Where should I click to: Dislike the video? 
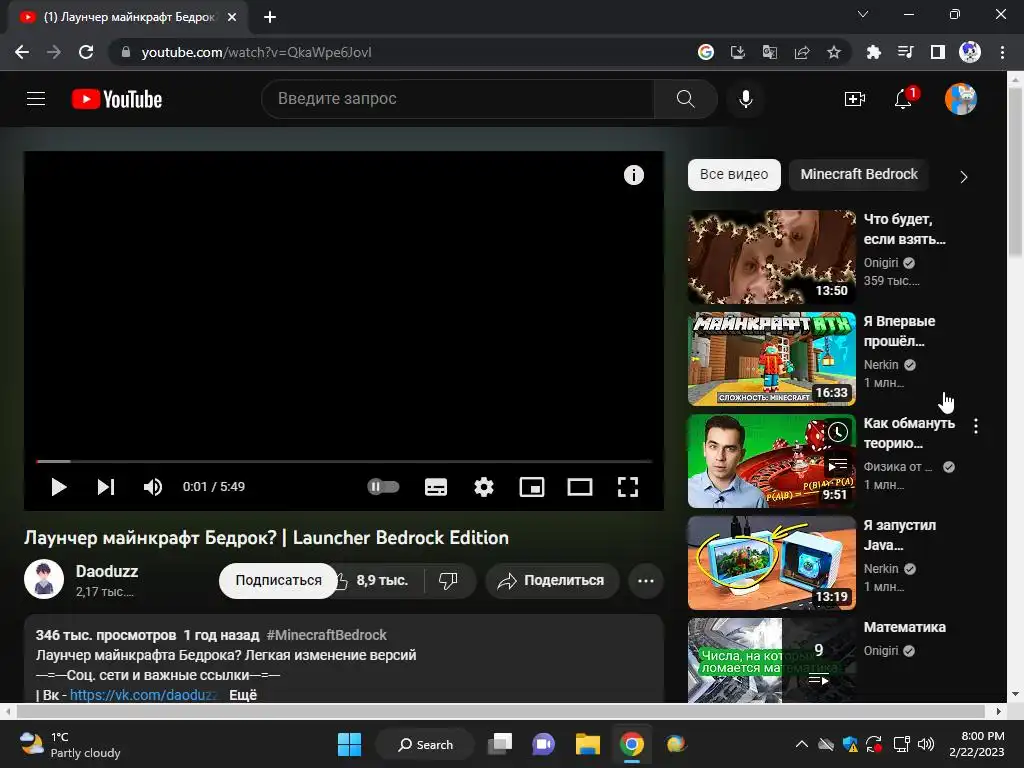(449, 580)
